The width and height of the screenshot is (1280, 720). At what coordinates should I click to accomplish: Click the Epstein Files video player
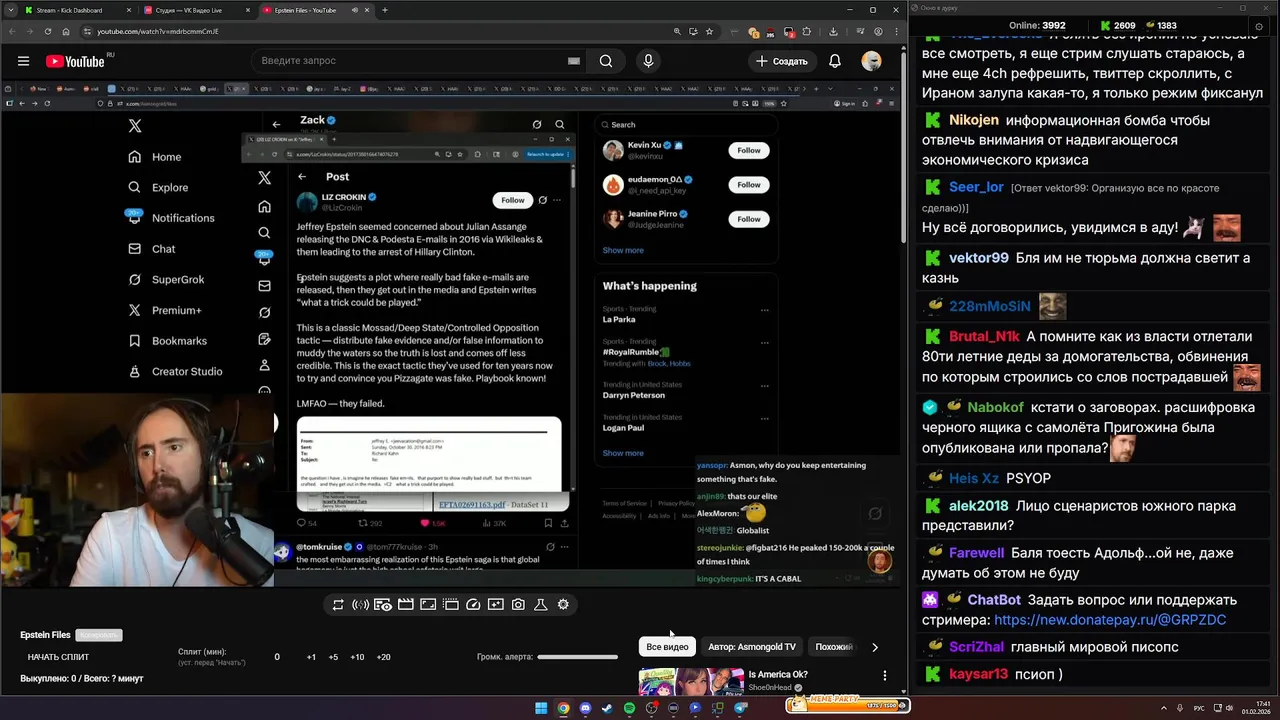point(450,335)
